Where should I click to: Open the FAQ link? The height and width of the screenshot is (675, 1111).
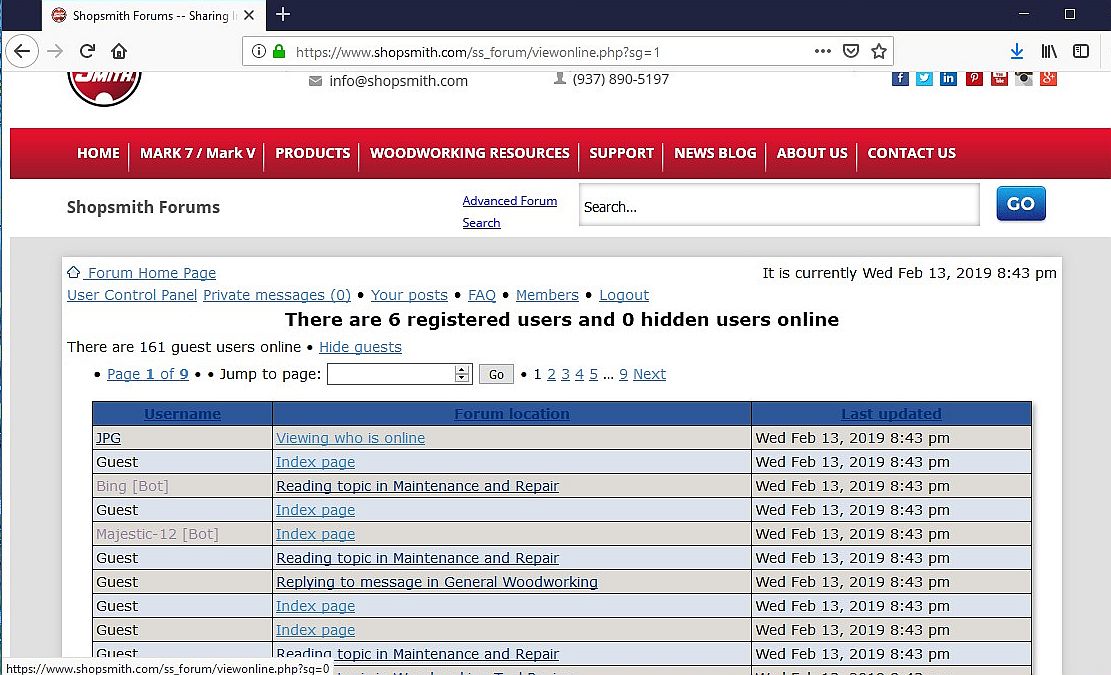click(482, 295)
